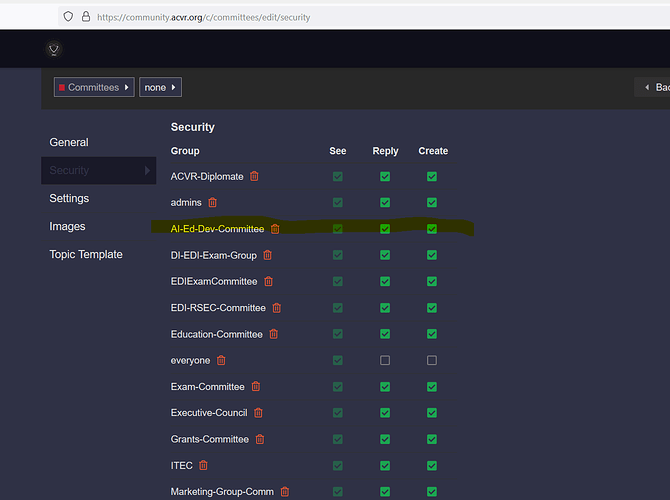Click the browser address bar URL
670x500 pixels.
(203, 17)
